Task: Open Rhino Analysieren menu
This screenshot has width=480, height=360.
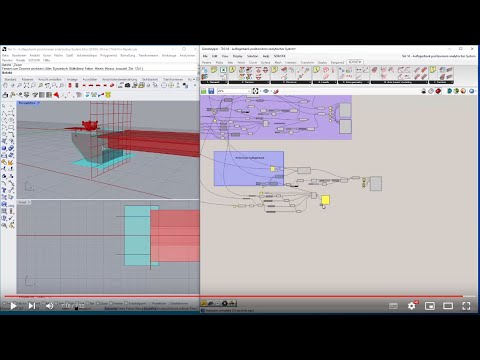Action: 187,55
